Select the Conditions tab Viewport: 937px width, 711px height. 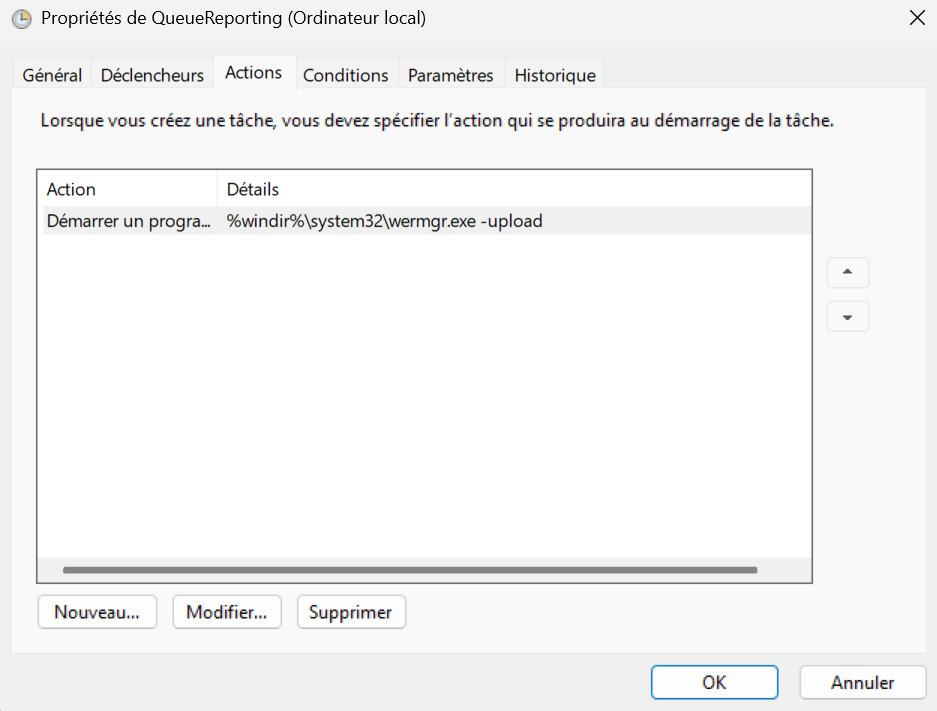click(x=345, y=74)
